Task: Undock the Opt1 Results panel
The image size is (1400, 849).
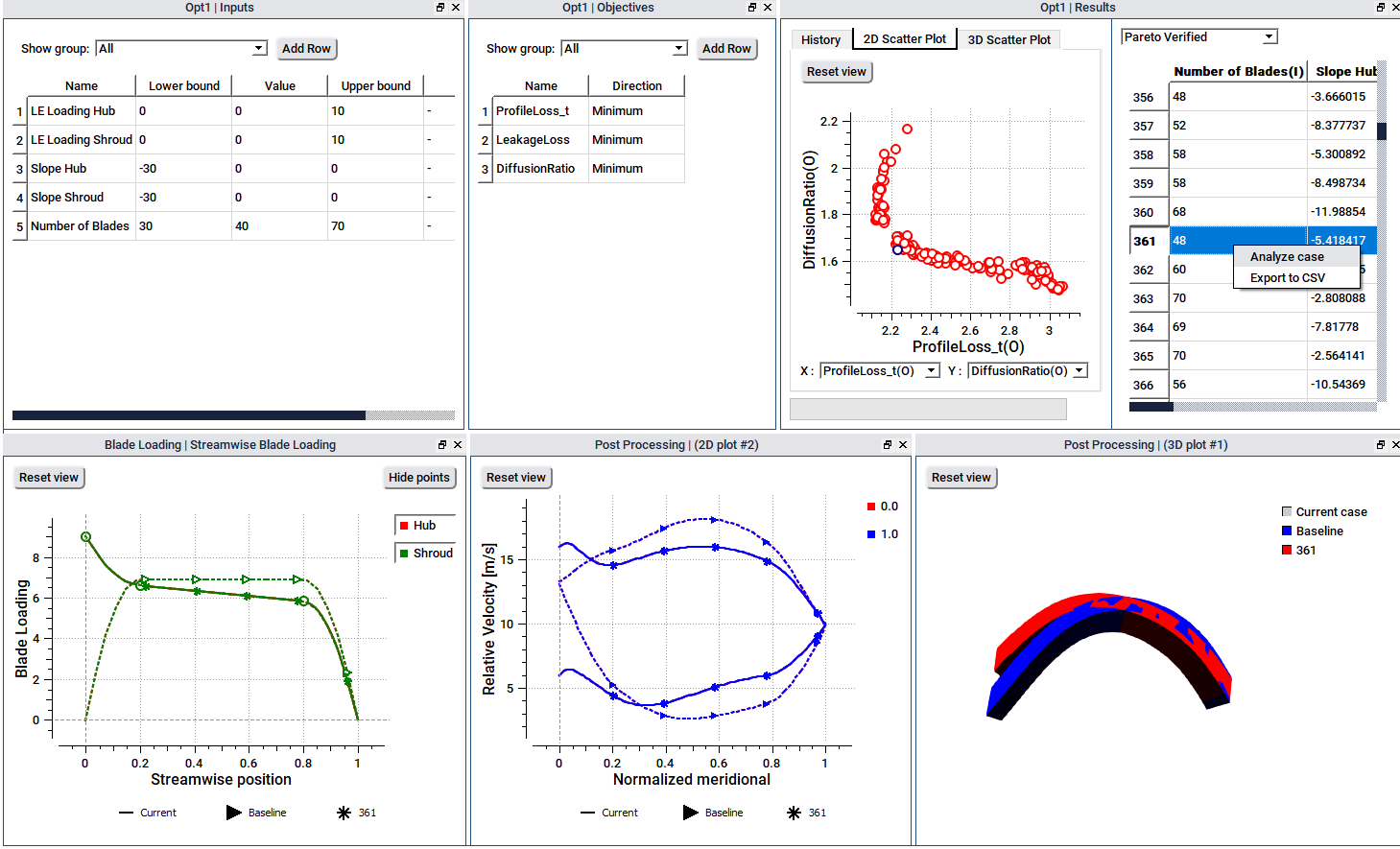Action: click(x=1382, y=8)
